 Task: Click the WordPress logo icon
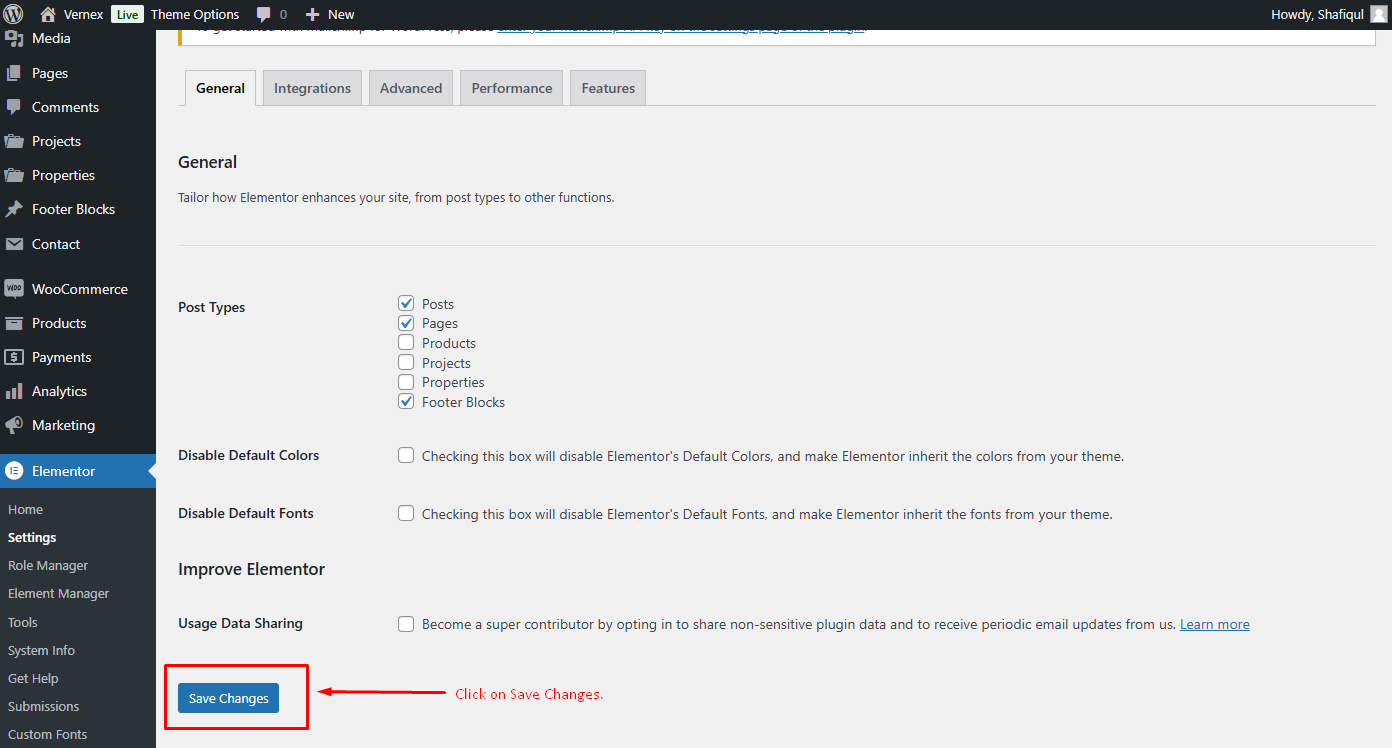point(15,14)
